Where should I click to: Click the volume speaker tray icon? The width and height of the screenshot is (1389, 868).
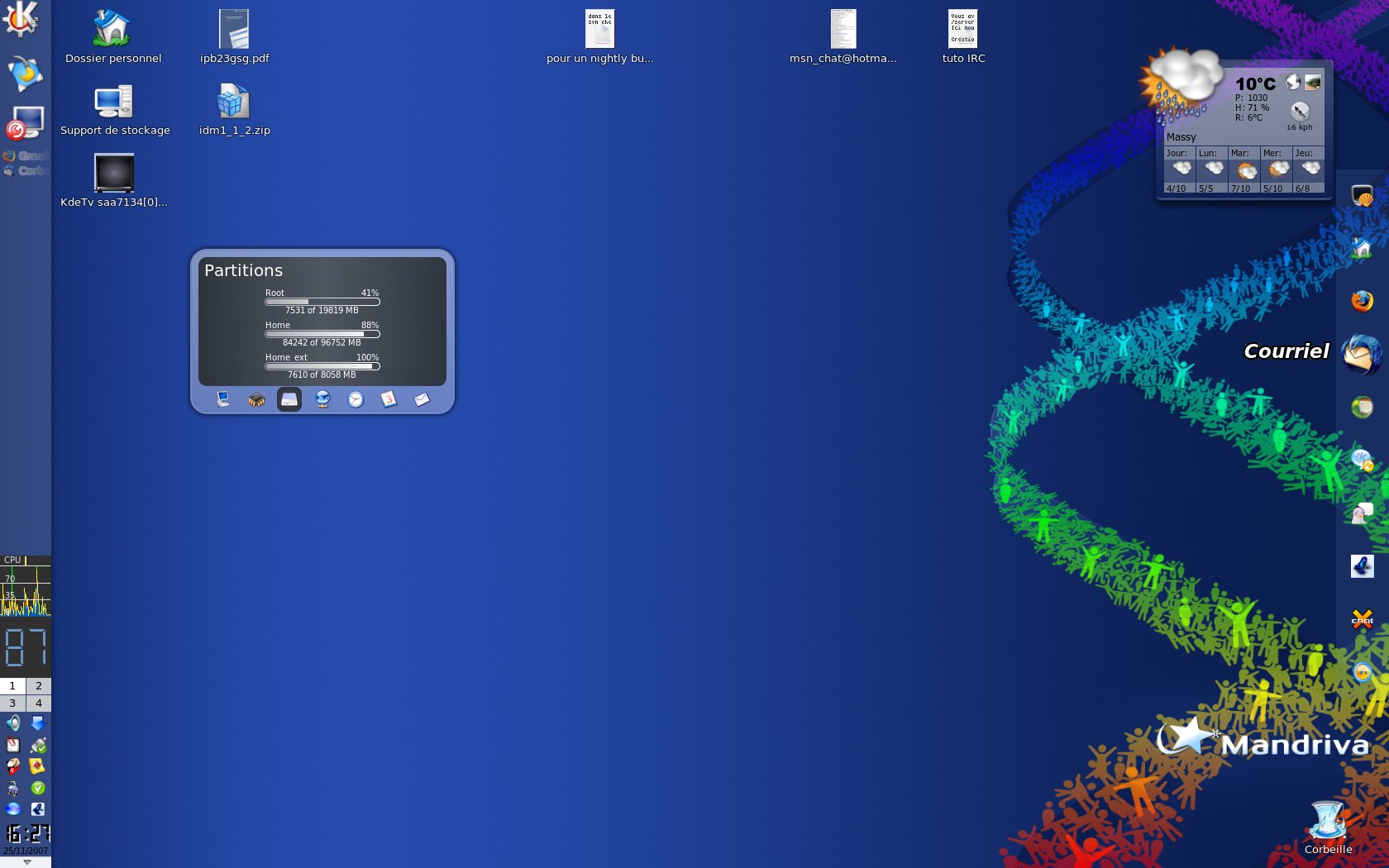tap(13, 723)
